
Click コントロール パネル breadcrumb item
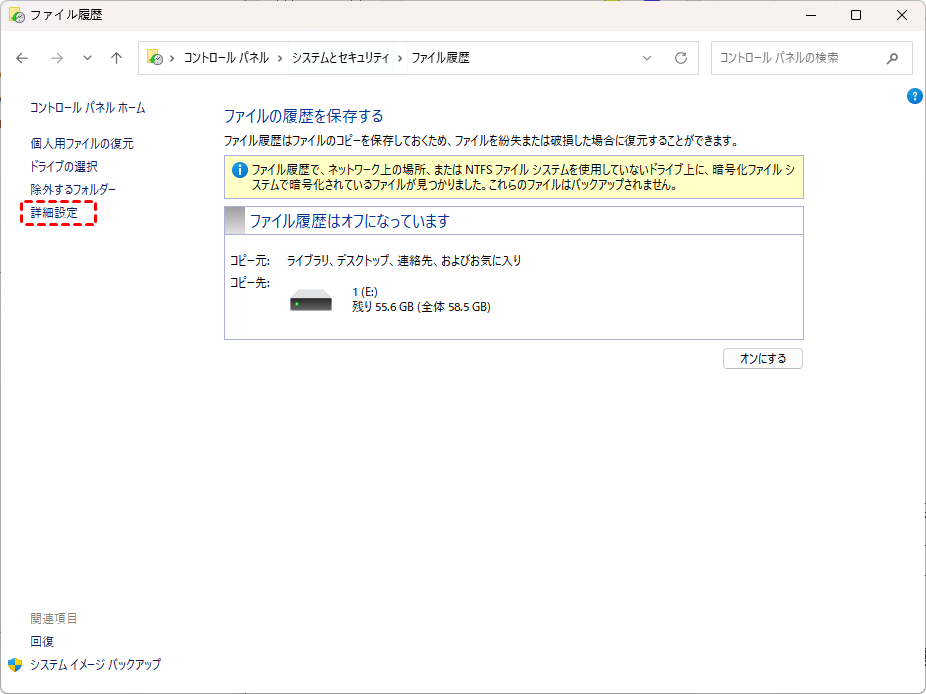click(226, 58)
